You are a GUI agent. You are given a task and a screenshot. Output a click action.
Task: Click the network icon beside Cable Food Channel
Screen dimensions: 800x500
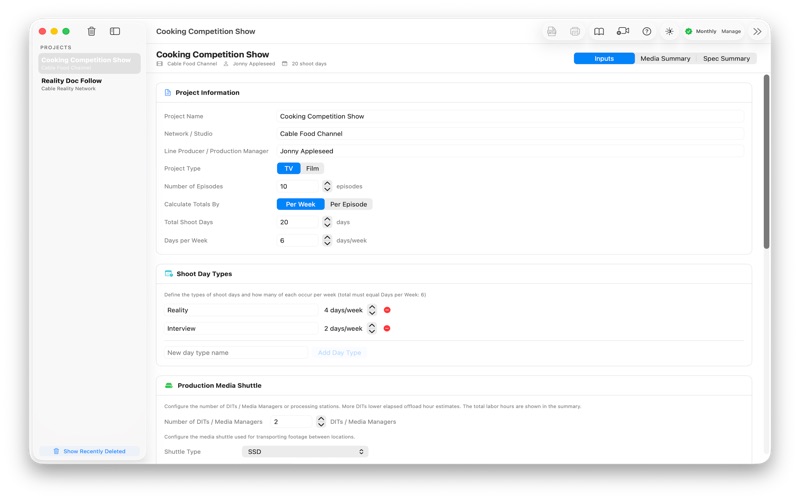160,64
